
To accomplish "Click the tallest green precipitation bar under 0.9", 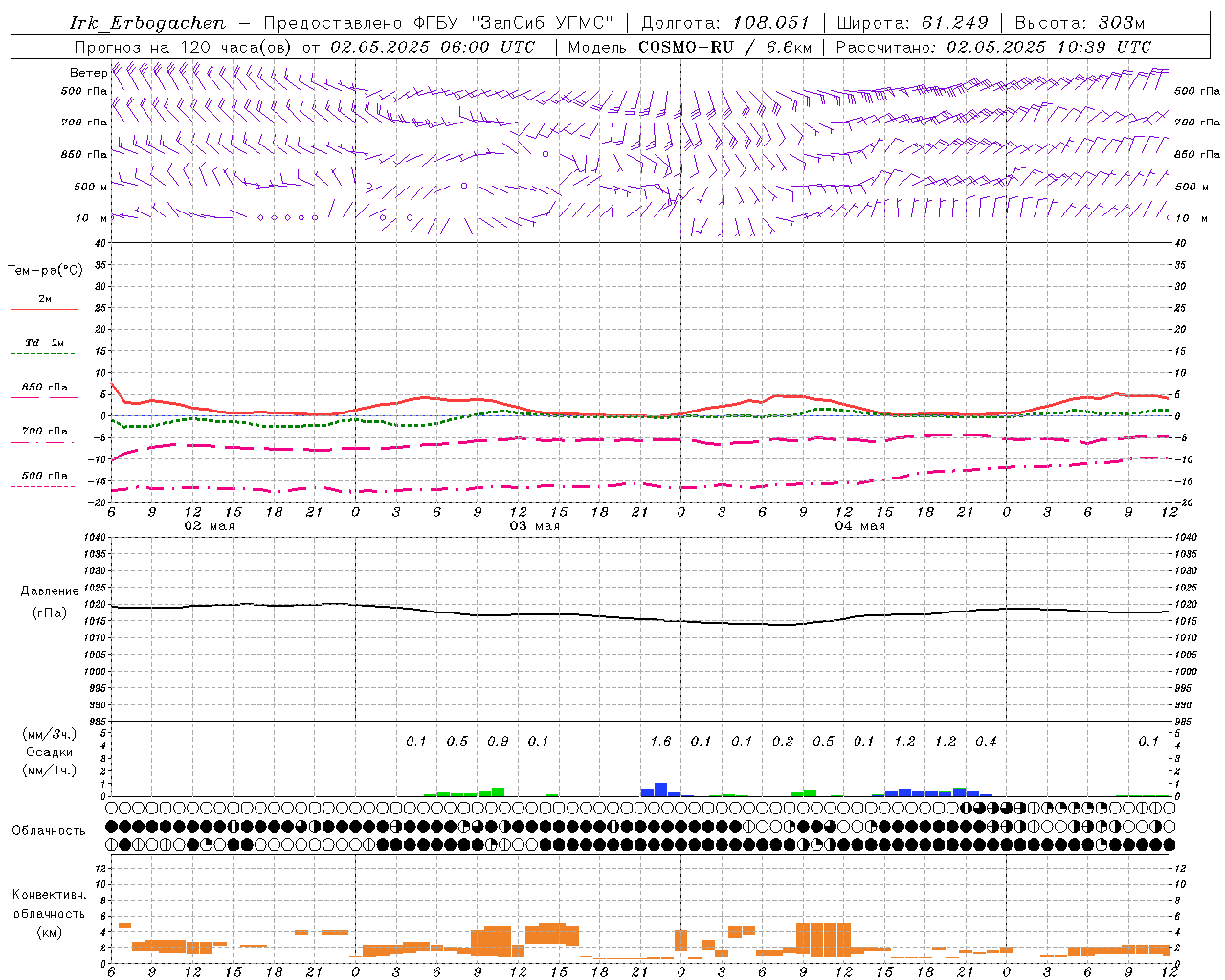I will [498, 791].
